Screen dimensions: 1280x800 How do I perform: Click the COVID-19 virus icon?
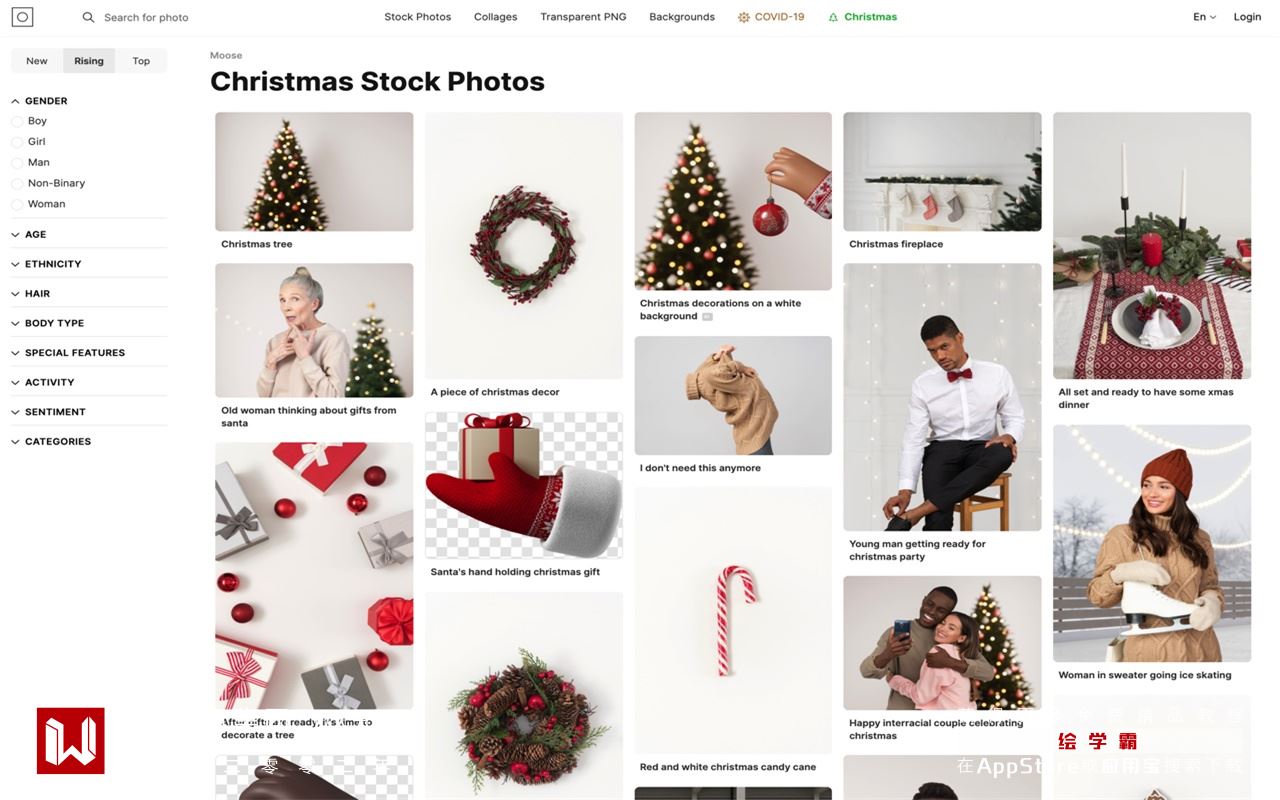tap(744, 17)
